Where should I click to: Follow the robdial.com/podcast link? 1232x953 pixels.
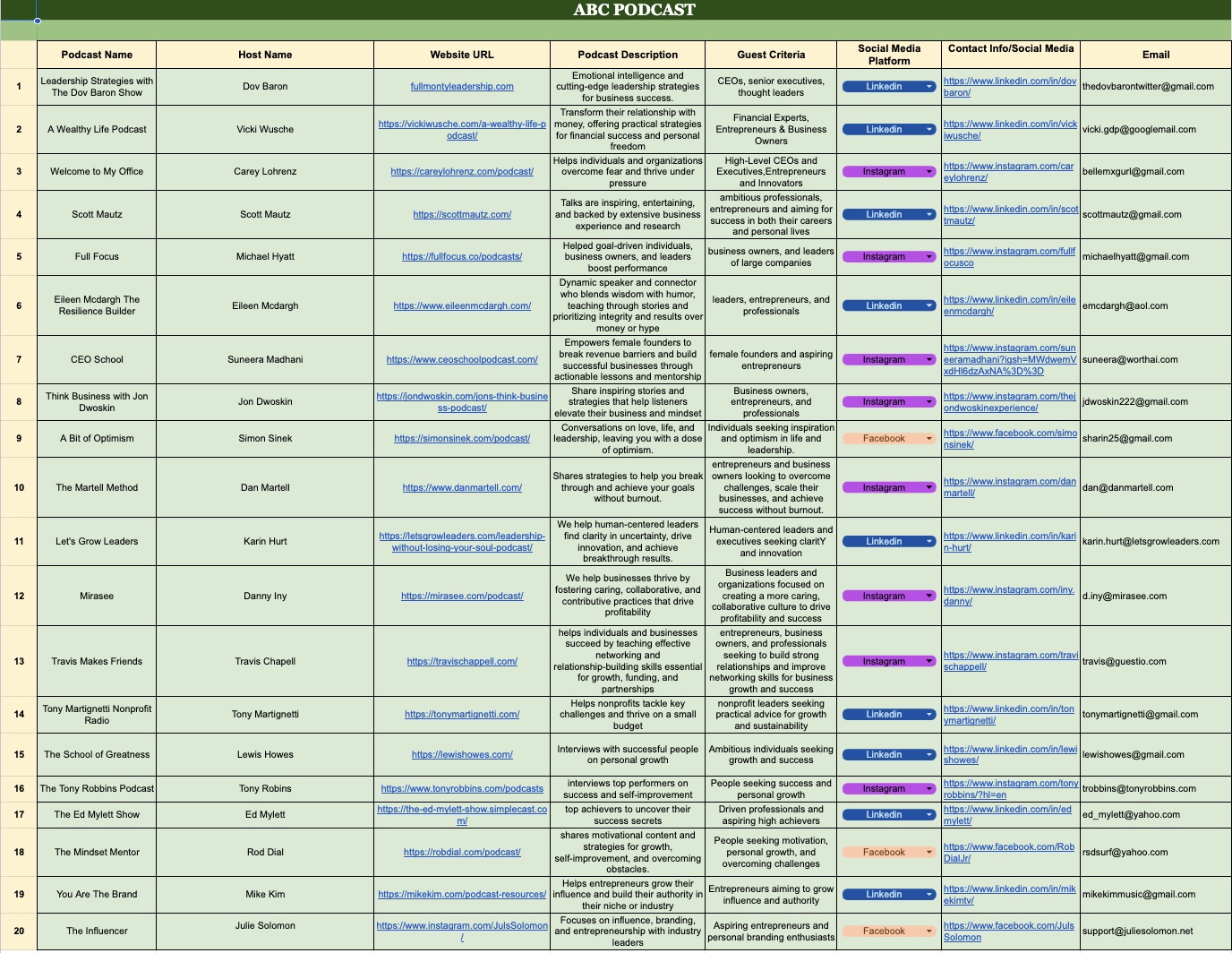point(462,853)
